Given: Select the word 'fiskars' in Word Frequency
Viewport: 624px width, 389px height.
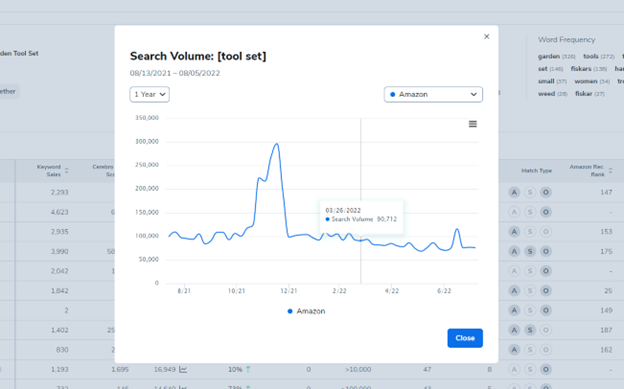Looking at the screenshot, I should coord(581,69).
